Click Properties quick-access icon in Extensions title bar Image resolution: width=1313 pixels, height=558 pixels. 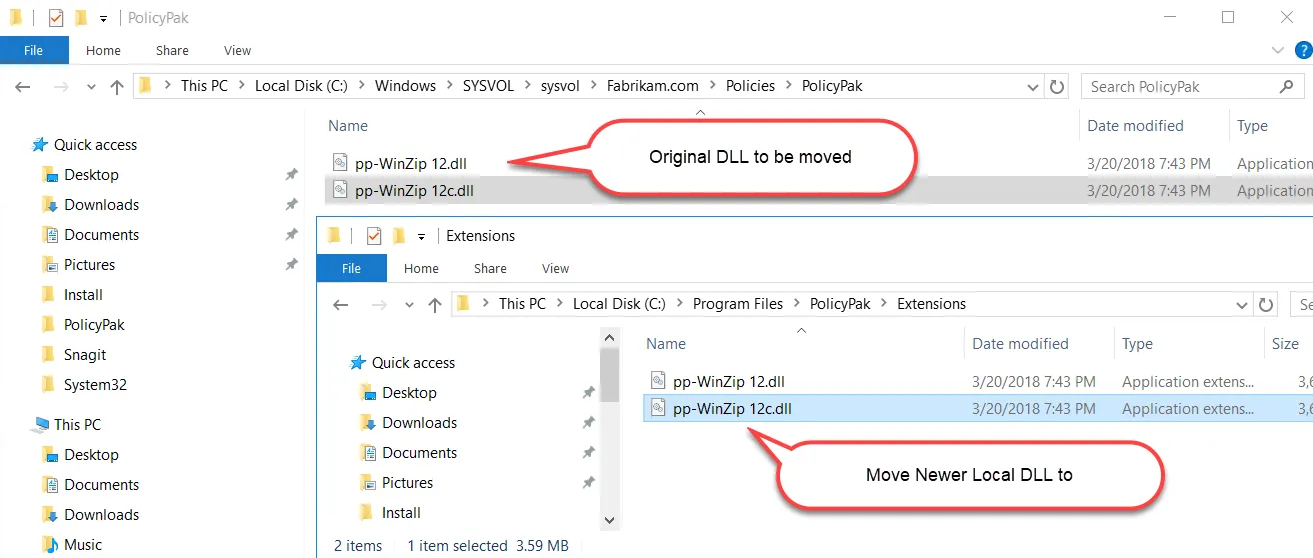(373, 235)
